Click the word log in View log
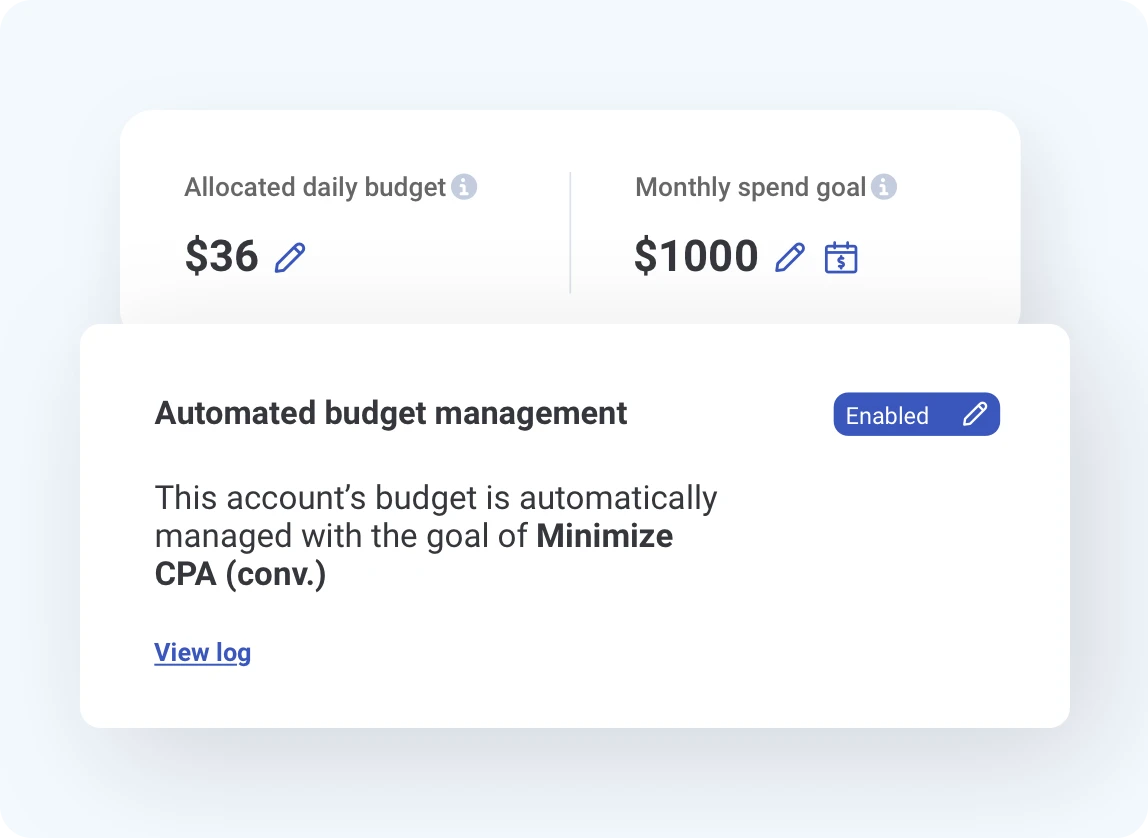 [233, 653]
